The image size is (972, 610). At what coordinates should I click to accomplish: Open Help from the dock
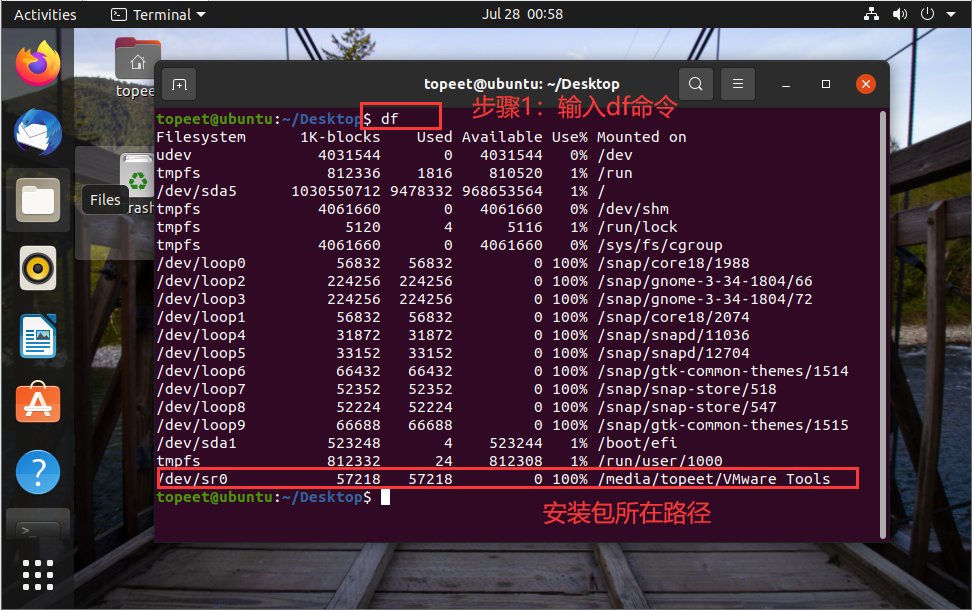tap(38, 472)
